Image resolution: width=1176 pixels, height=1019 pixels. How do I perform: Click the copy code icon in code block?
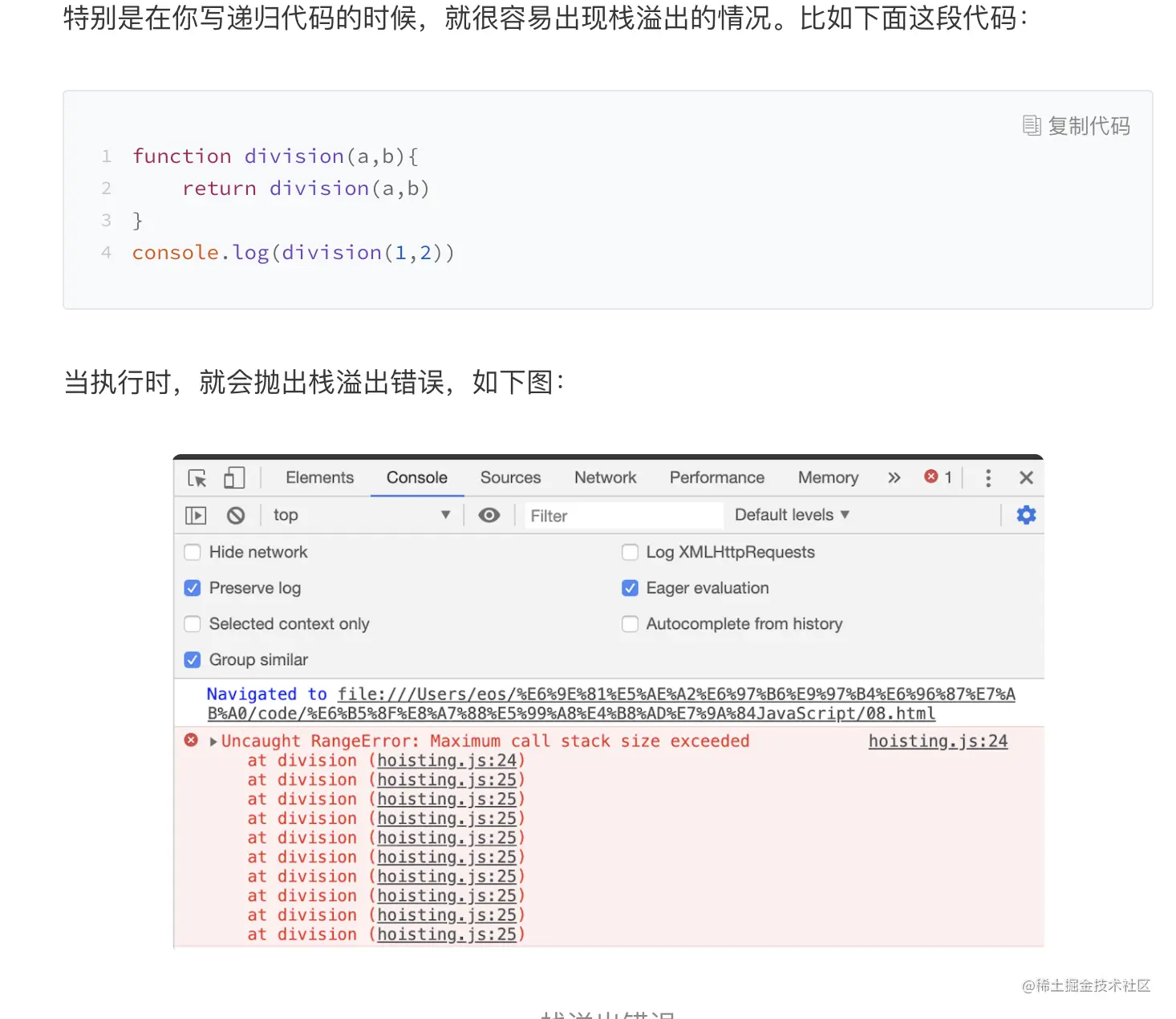tap(1032, 125)
